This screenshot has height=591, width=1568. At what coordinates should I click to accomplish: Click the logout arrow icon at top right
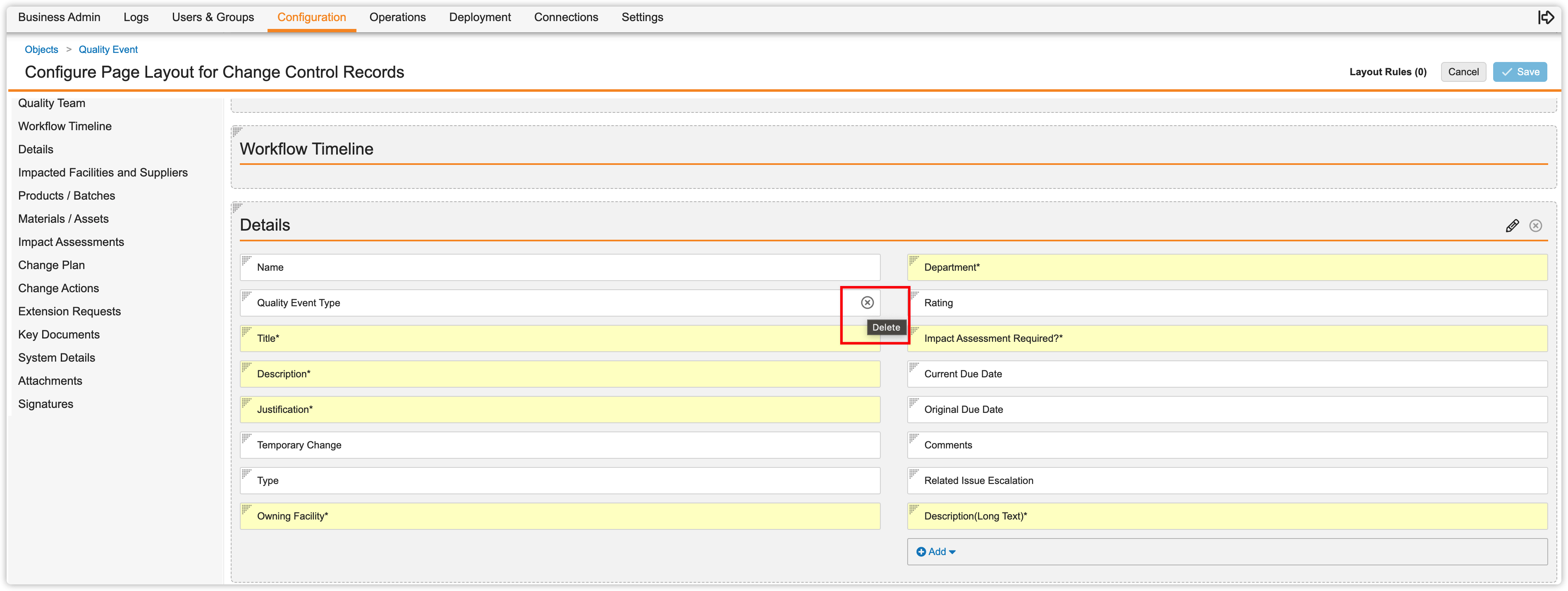click(x=1546, y=17)
